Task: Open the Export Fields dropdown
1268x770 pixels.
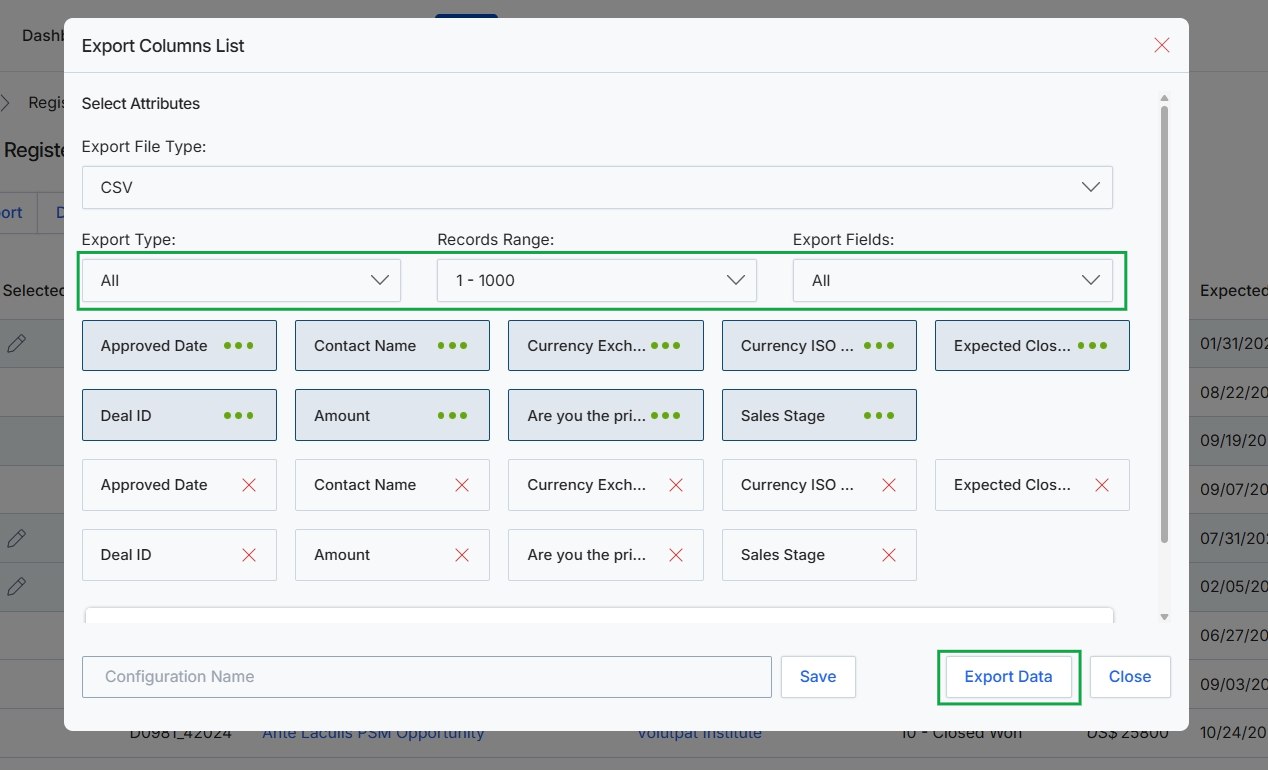Action: pyautogui.click(x=953, y=280)
